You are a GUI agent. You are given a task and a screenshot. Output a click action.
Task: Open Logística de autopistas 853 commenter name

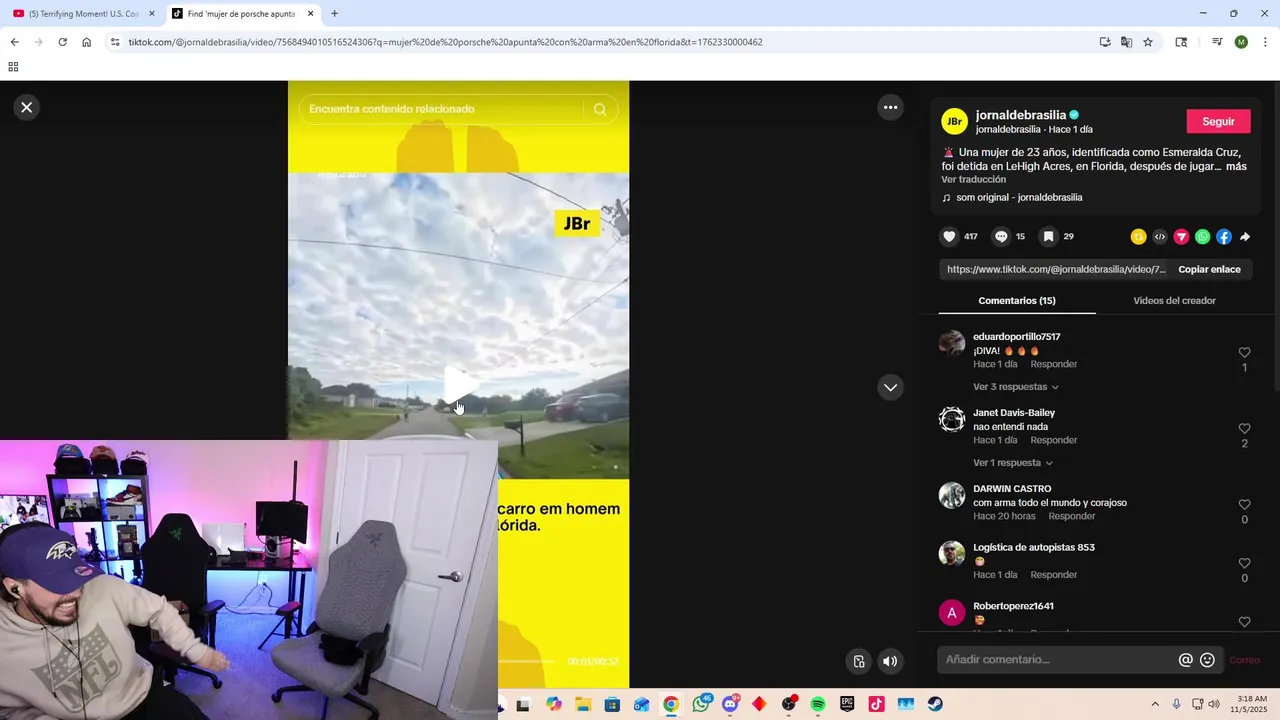point(1033,547)
